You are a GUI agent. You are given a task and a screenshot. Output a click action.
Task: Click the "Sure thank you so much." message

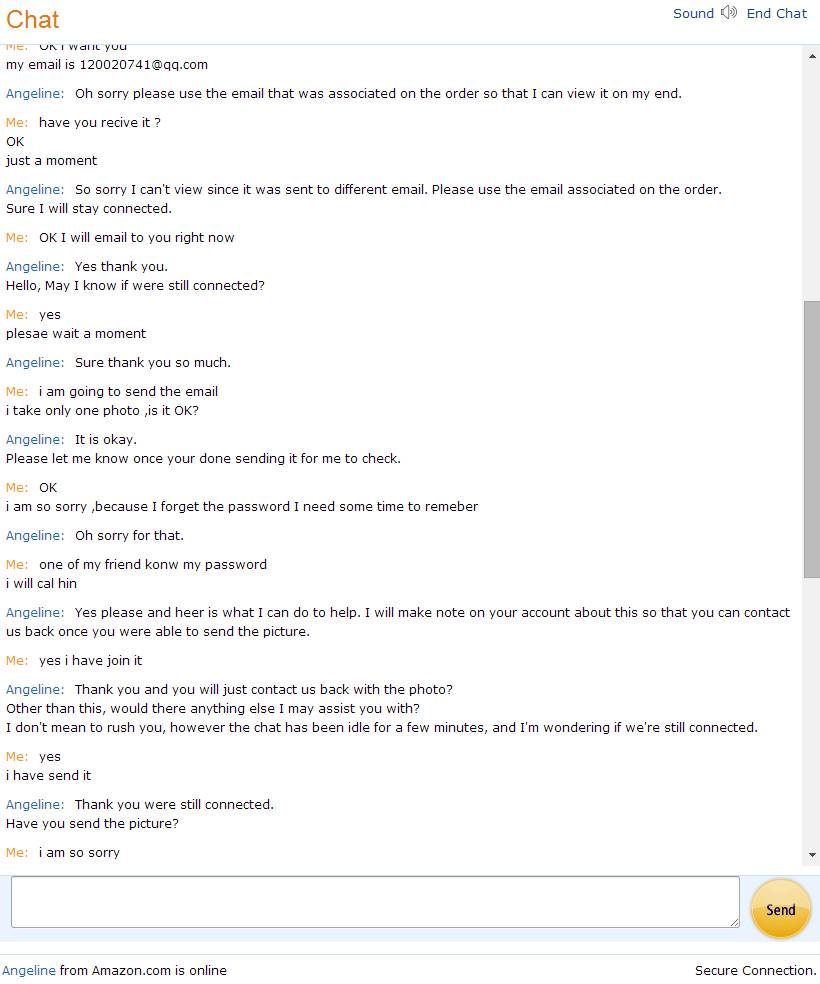pos(152,362)
